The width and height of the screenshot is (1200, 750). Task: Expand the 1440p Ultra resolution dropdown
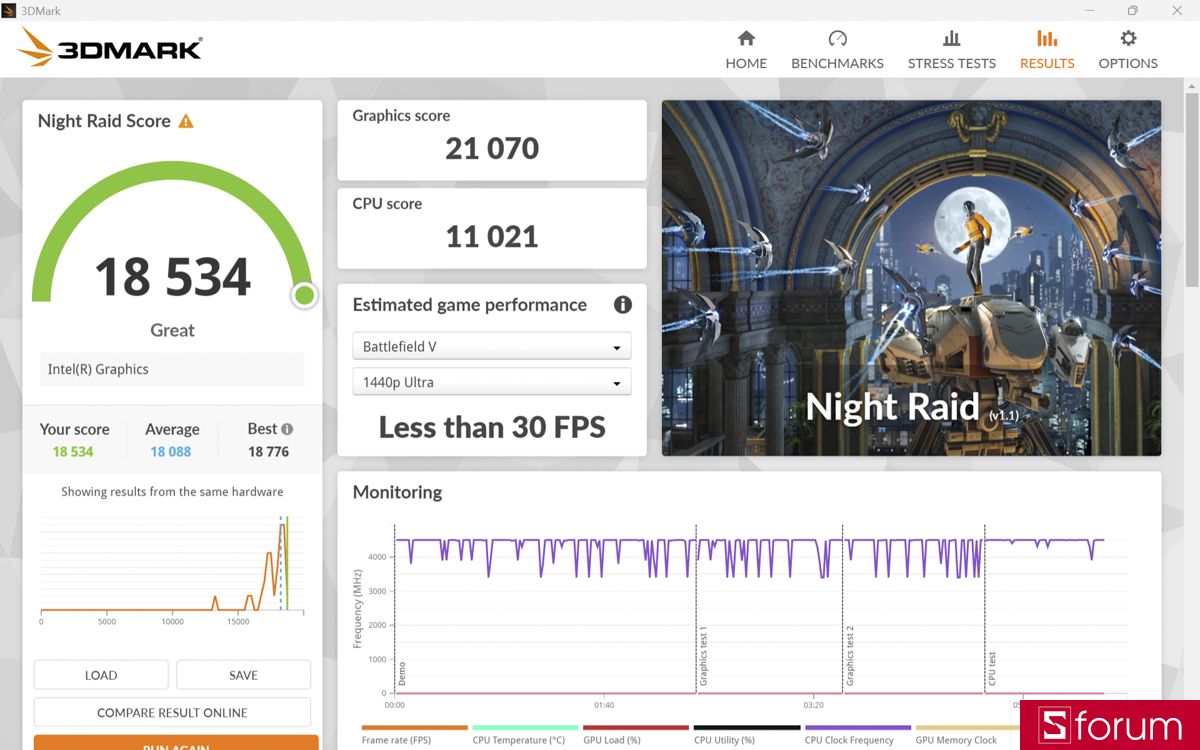click(x=492, y=382)
